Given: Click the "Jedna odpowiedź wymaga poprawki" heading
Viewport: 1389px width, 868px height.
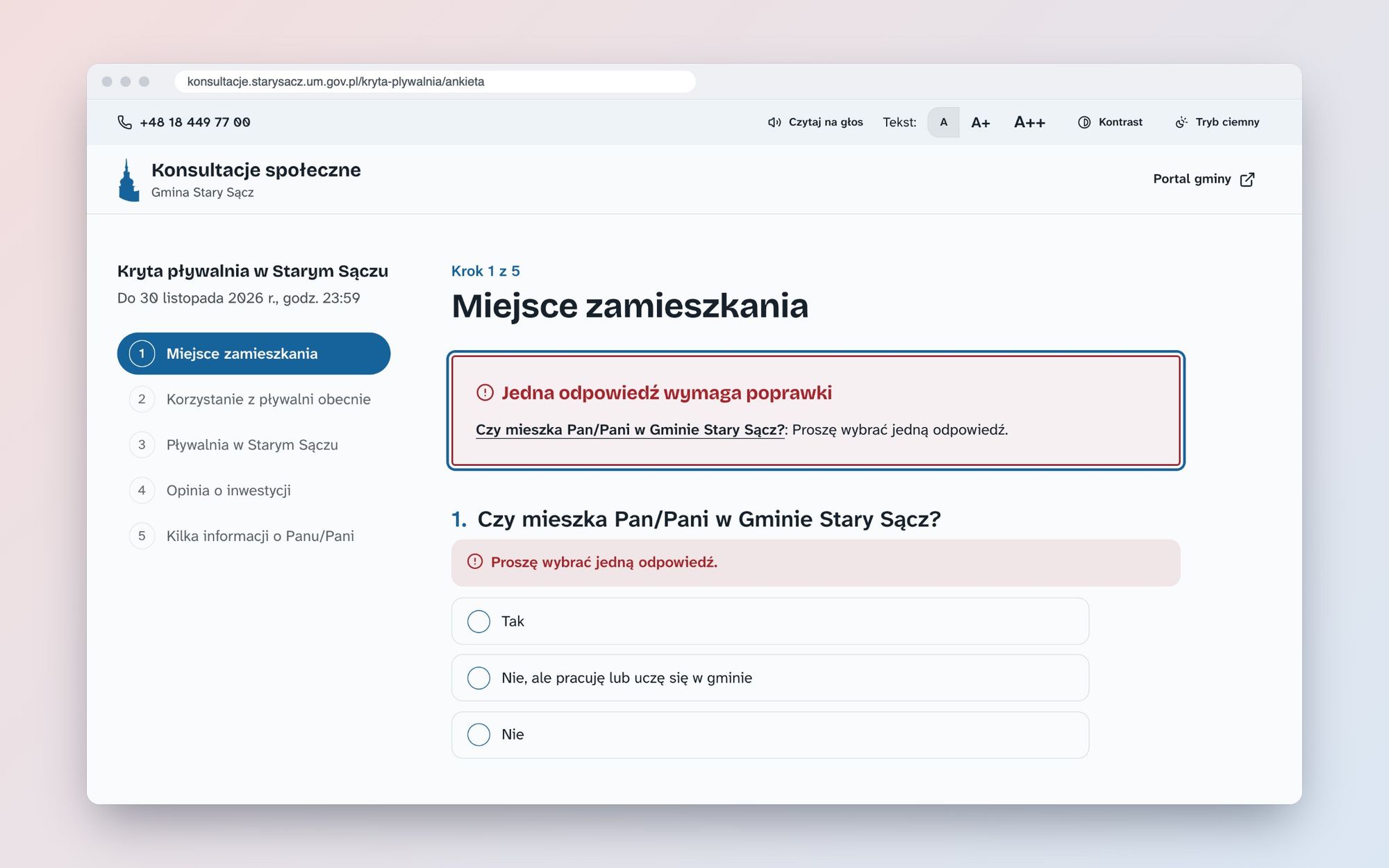Looking at the screenshot, I should click(667, 393).
